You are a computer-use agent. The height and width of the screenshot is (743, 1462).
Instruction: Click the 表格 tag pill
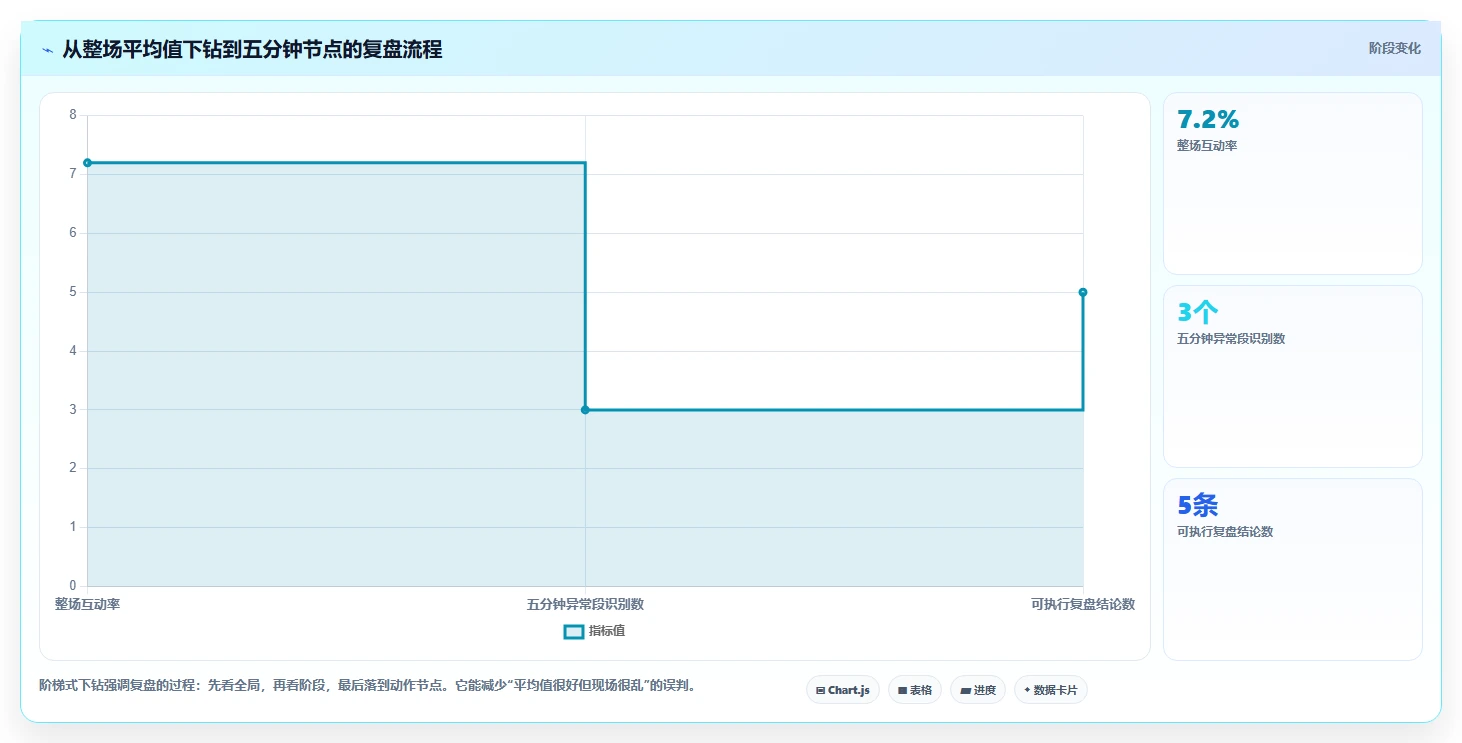pyautogui.click(x=915, y=690)
